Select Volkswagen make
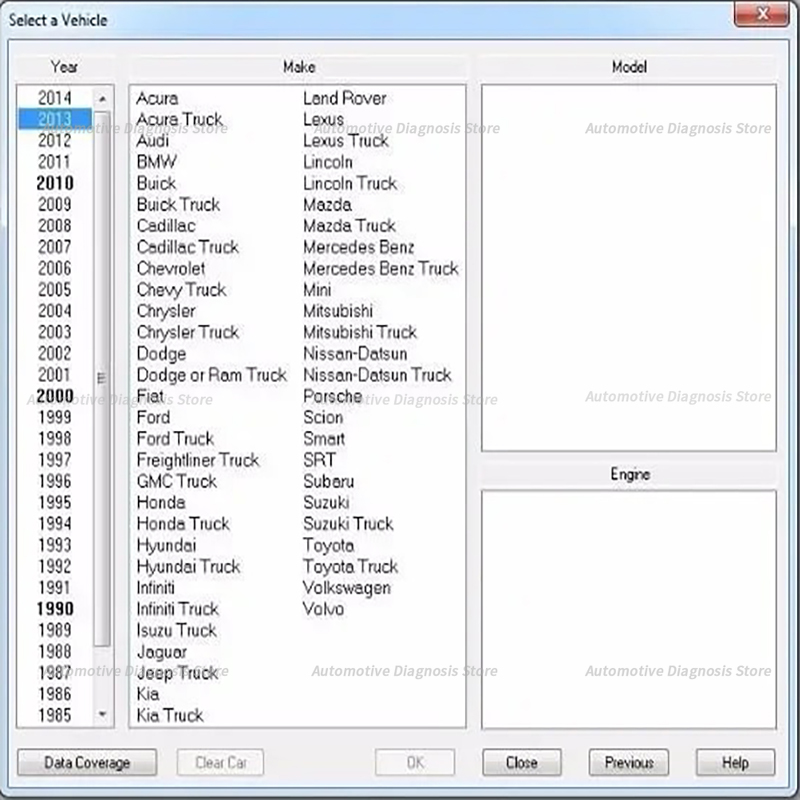Viewport: 800px width, 800px height. 347,587
